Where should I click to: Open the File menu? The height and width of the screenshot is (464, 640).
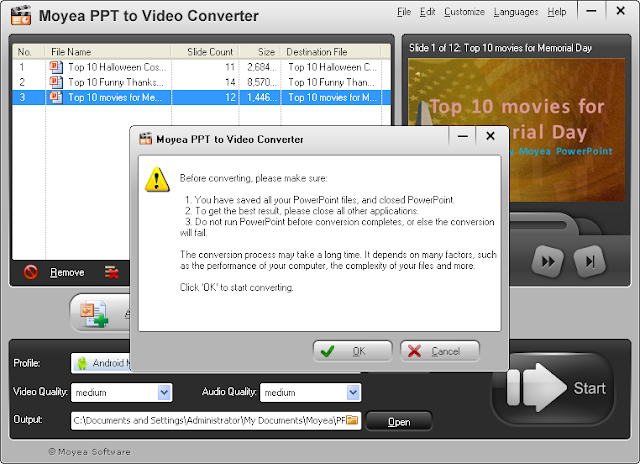tap(404, 12)
